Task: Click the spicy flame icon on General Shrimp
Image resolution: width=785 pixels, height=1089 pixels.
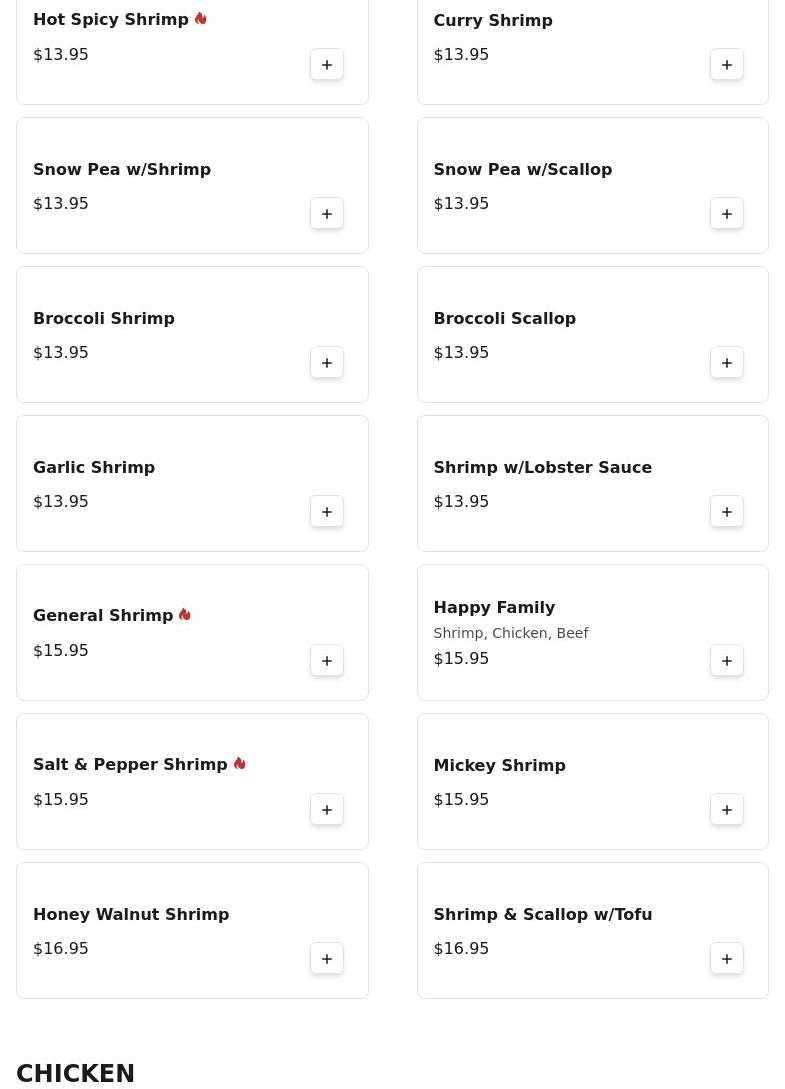Action: 185,615
